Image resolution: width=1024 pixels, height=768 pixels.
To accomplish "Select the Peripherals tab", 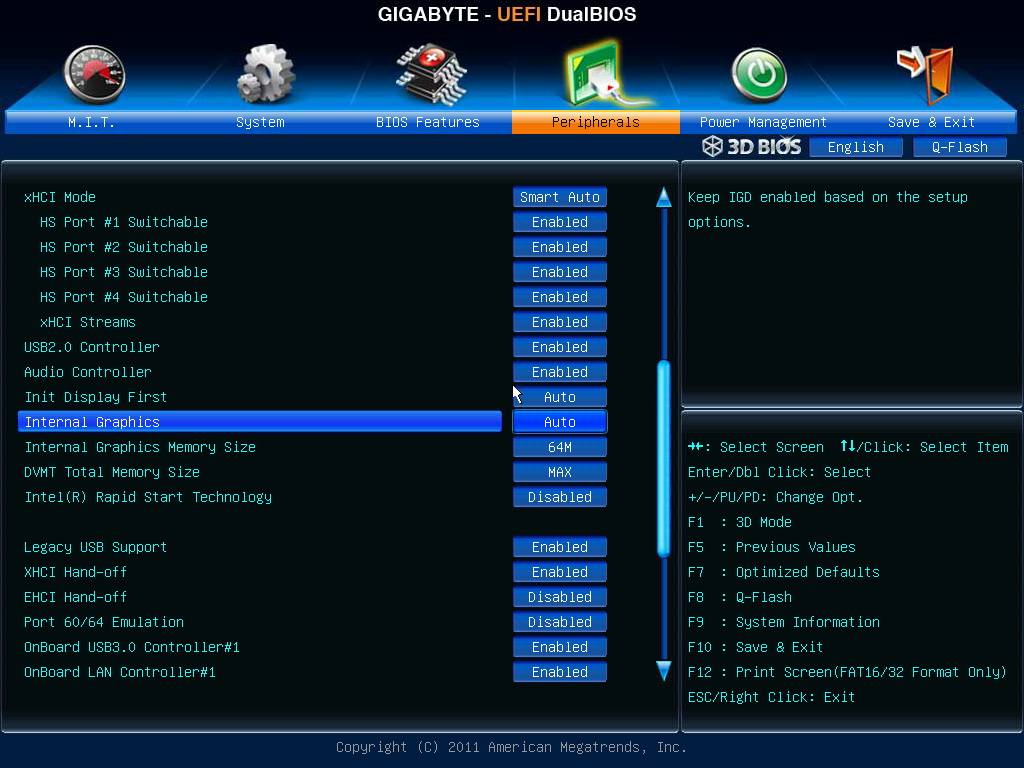I will click(x=596, y=122).
